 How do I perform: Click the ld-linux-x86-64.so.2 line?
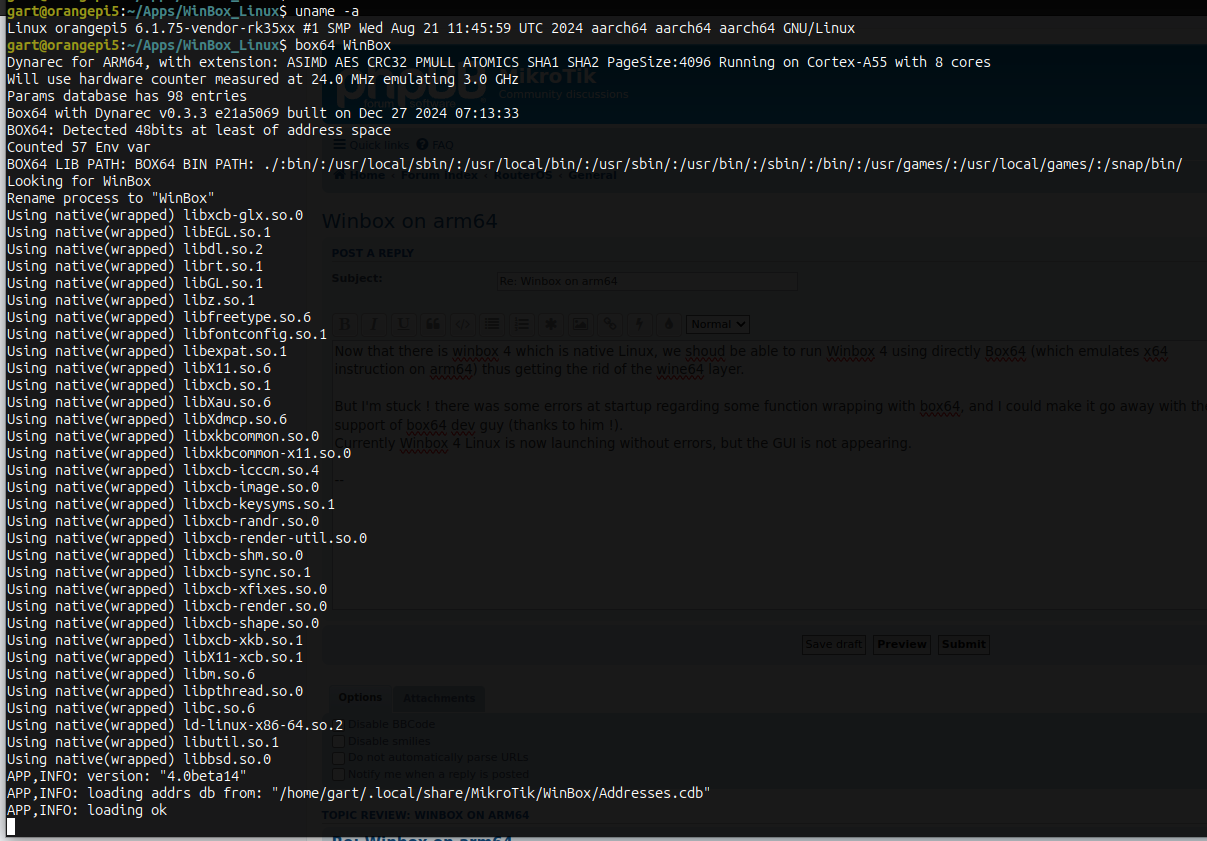[x=175, y=725]
